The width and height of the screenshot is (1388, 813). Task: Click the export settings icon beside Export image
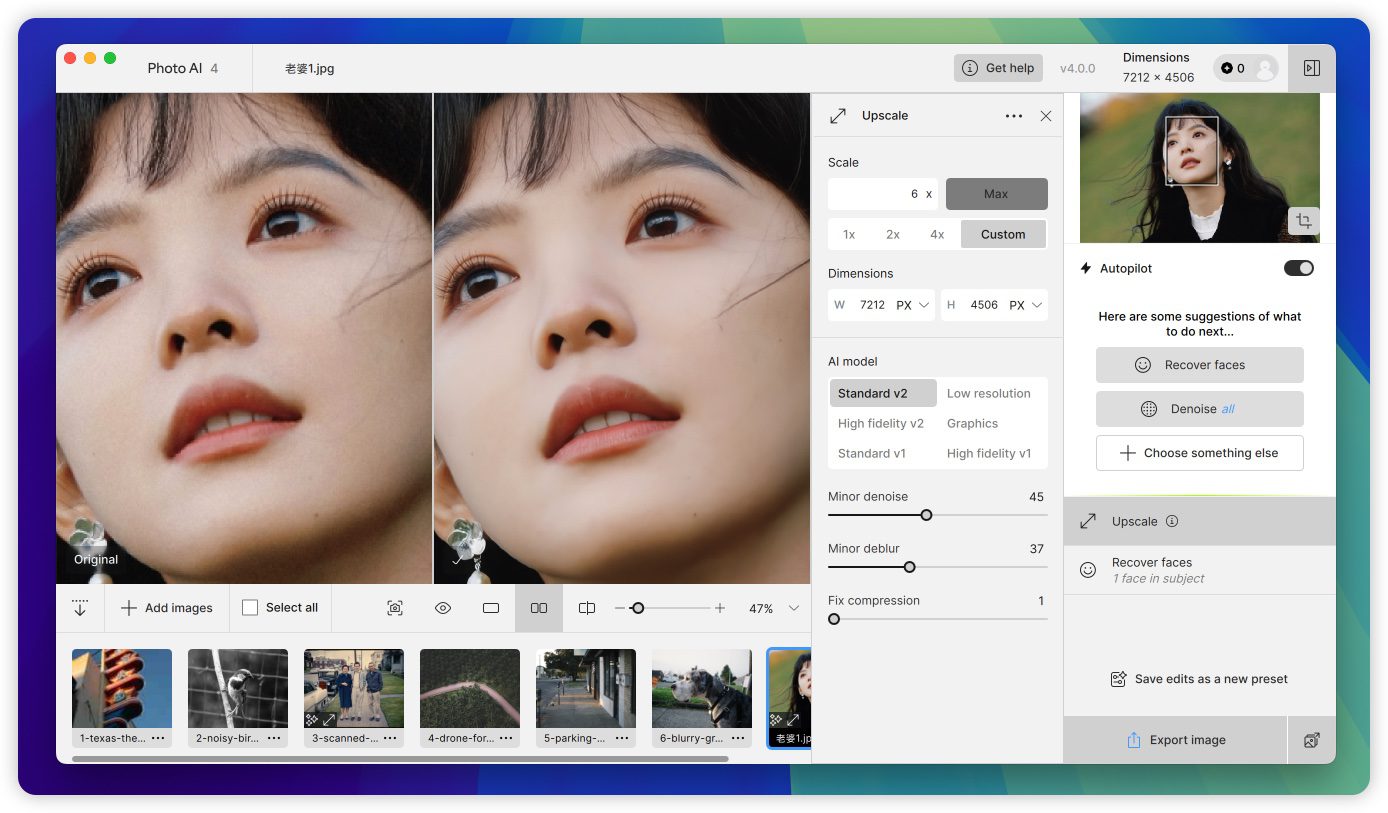1311,740
